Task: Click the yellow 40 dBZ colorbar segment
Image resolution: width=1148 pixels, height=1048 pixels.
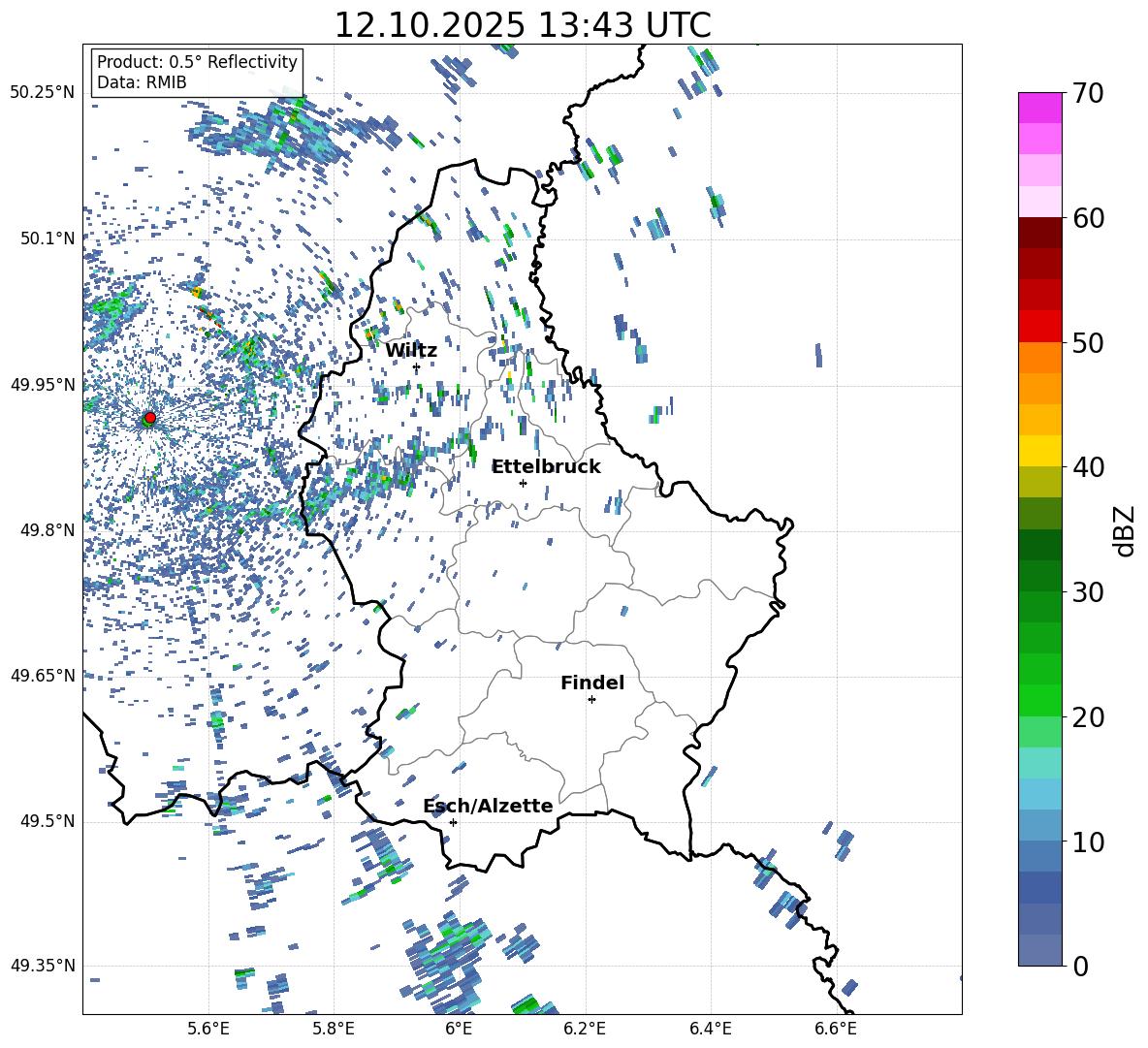Action: pyautogui.click(x=1039, y=451)
